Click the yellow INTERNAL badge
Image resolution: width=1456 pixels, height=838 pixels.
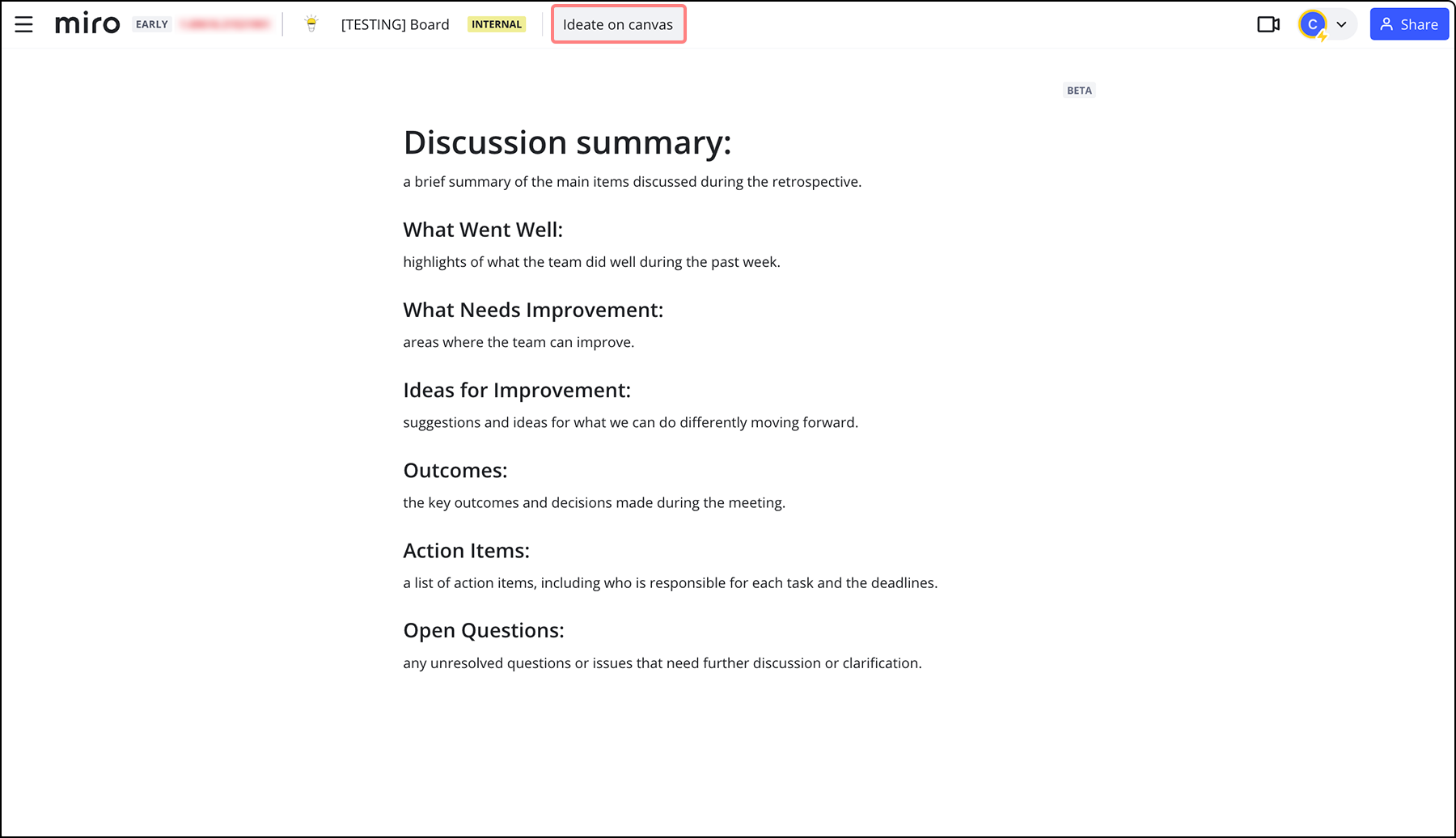pos(497,24)
